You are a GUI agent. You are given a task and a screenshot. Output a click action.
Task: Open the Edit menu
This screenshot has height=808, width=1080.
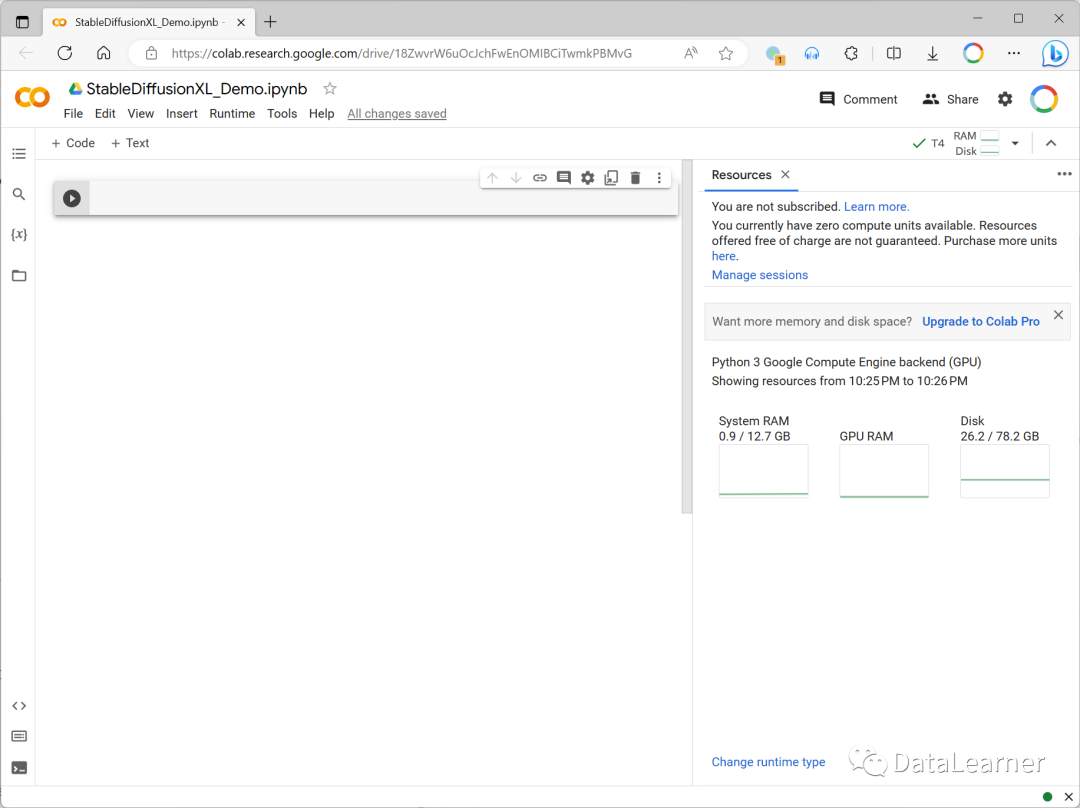(105, 114)
